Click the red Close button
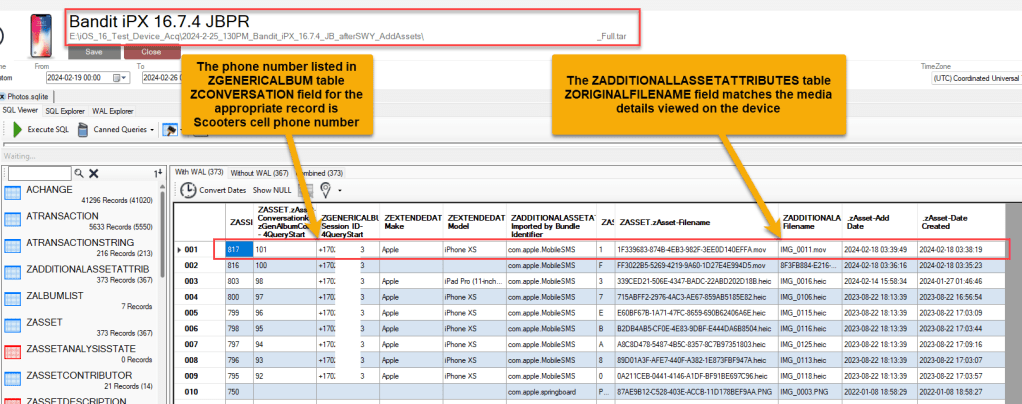Image resolution: width=1022 pixels, height=404 pixels. pyautogui.click(x=151, y=51)
